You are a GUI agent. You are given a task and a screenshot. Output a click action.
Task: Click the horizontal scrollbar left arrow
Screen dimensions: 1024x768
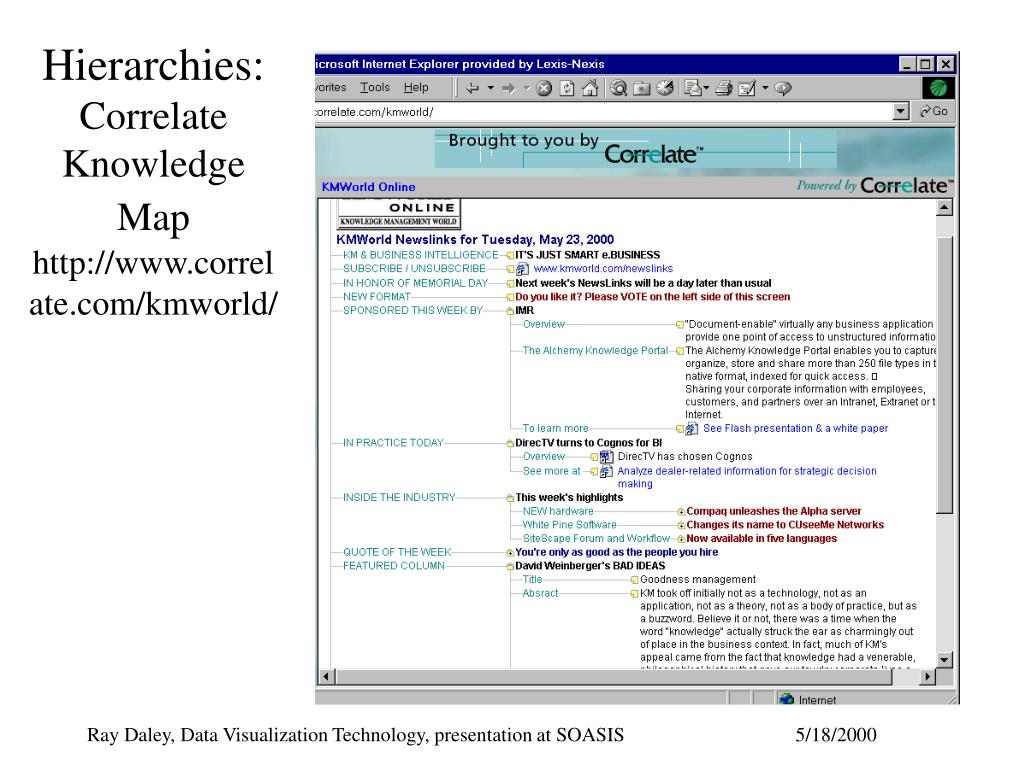point(327,677)
